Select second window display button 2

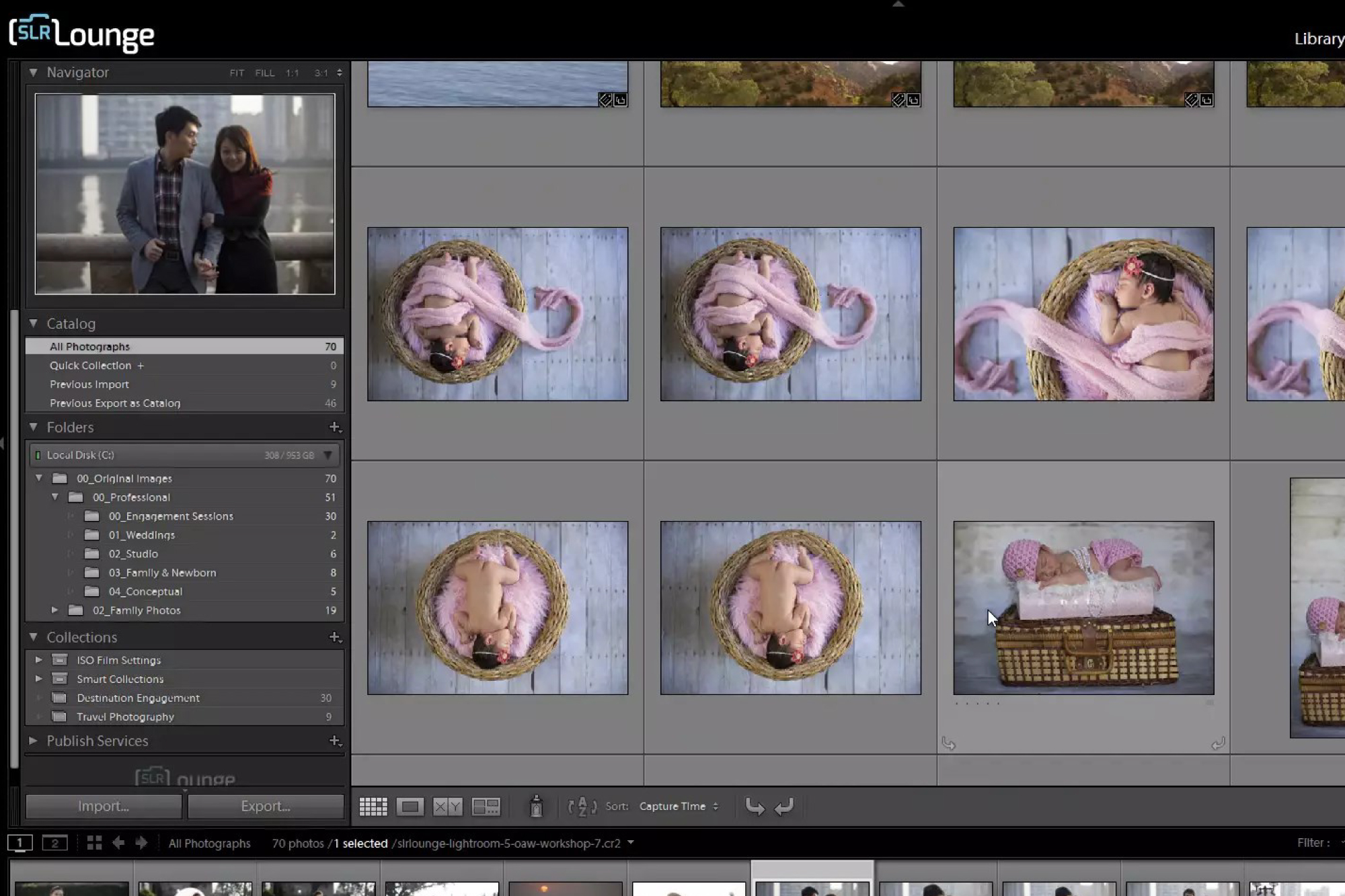pos(55,843)
